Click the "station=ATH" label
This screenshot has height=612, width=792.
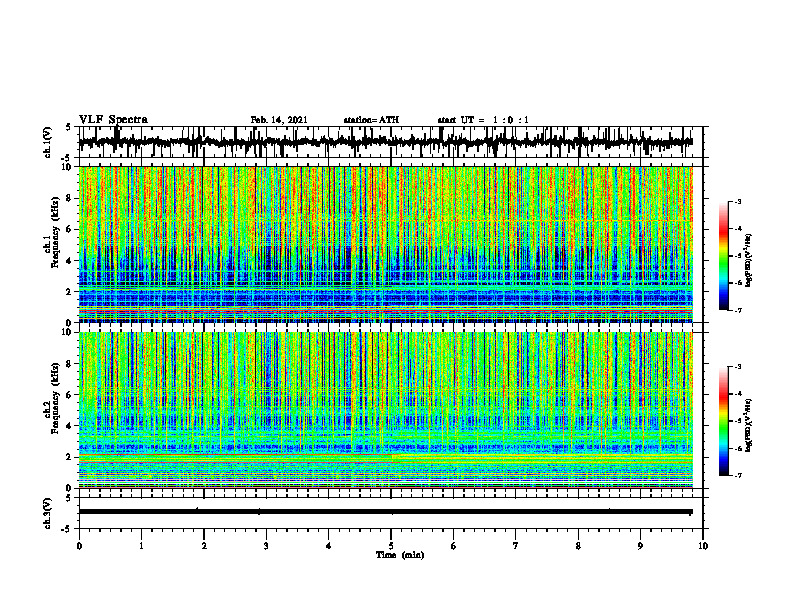click(371, 120)
